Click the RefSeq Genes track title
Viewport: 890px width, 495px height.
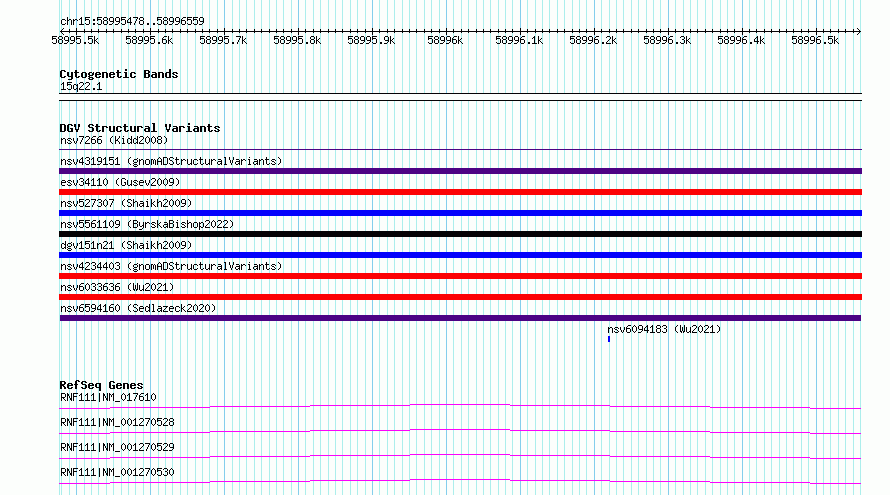click(101, 385)
